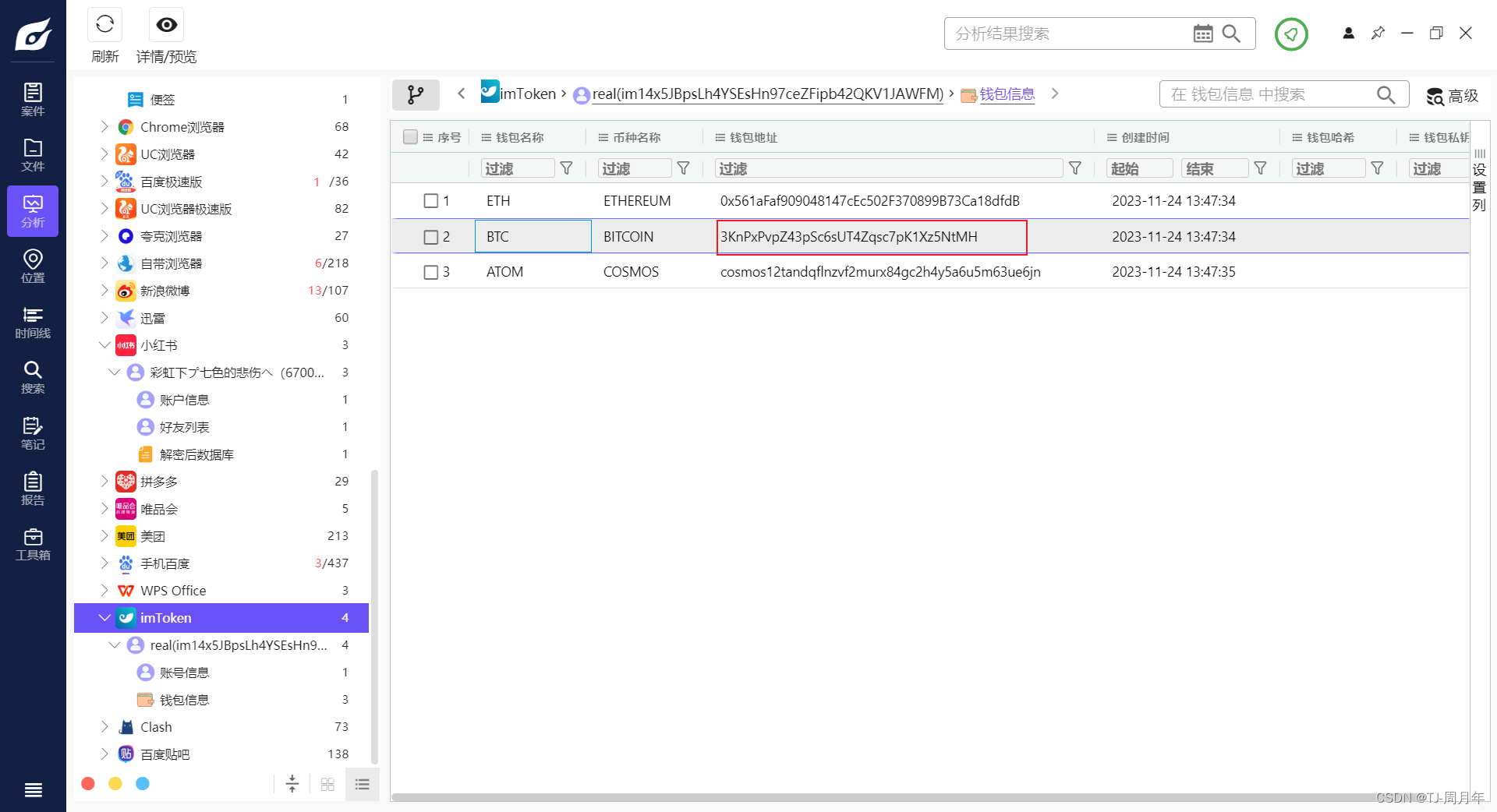
Task: Open the 位置 (location) sidebar section
Action: [33, 267]
